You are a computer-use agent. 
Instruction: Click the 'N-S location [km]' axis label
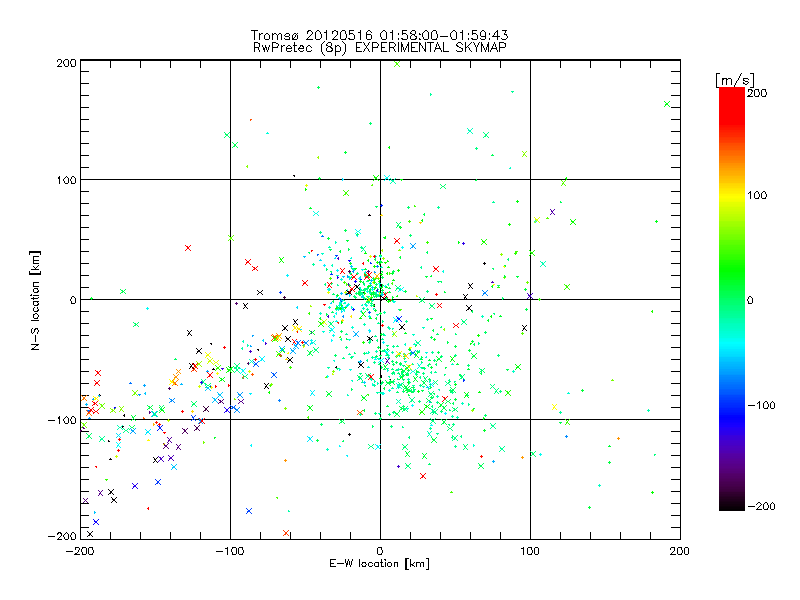35,300
